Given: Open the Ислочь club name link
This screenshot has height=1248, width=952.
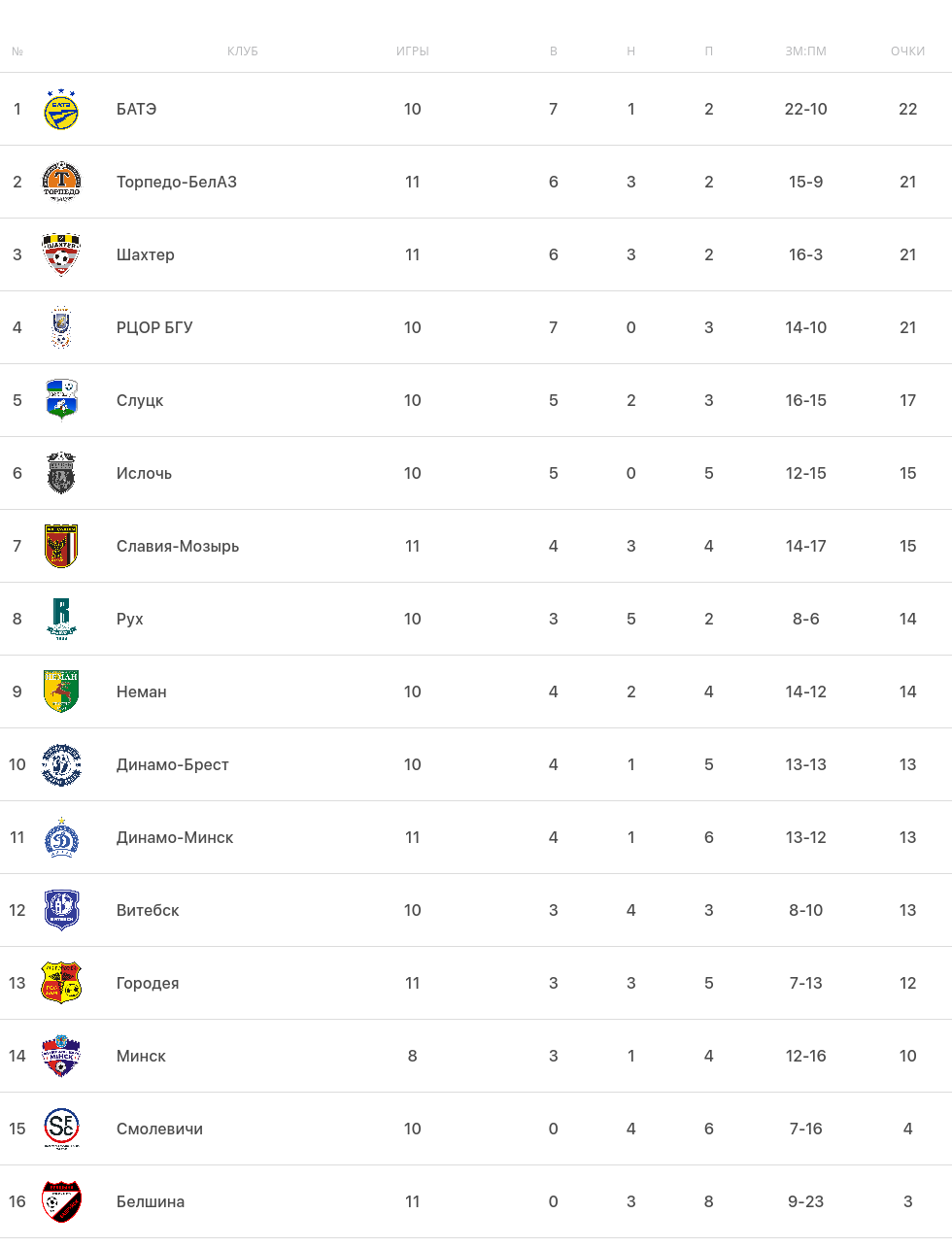Looking at the screenshot, I should pyautogui.click(x=144, y=474).
